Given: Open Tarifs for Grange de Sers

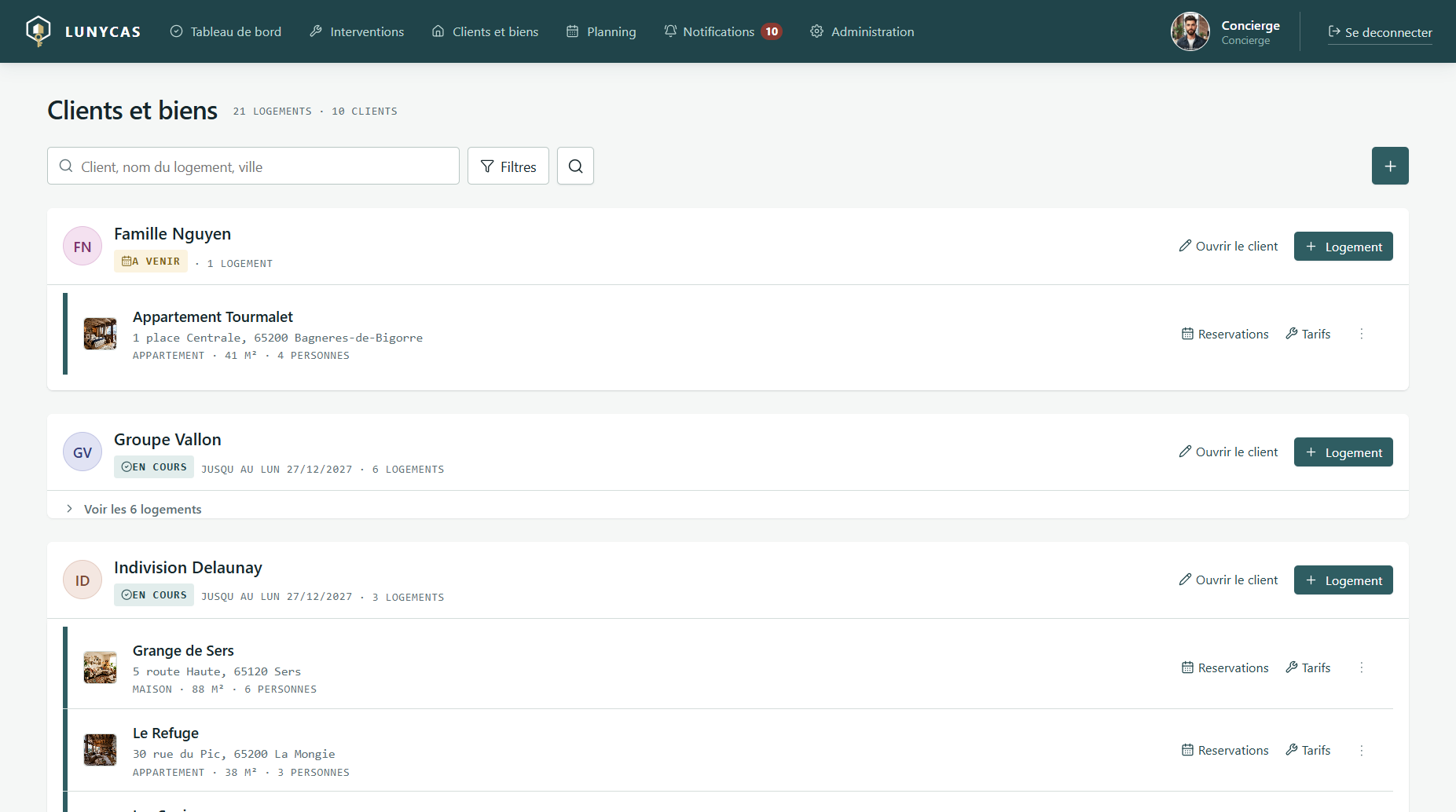Looking at the screenshot, I should click(1307, 668).
